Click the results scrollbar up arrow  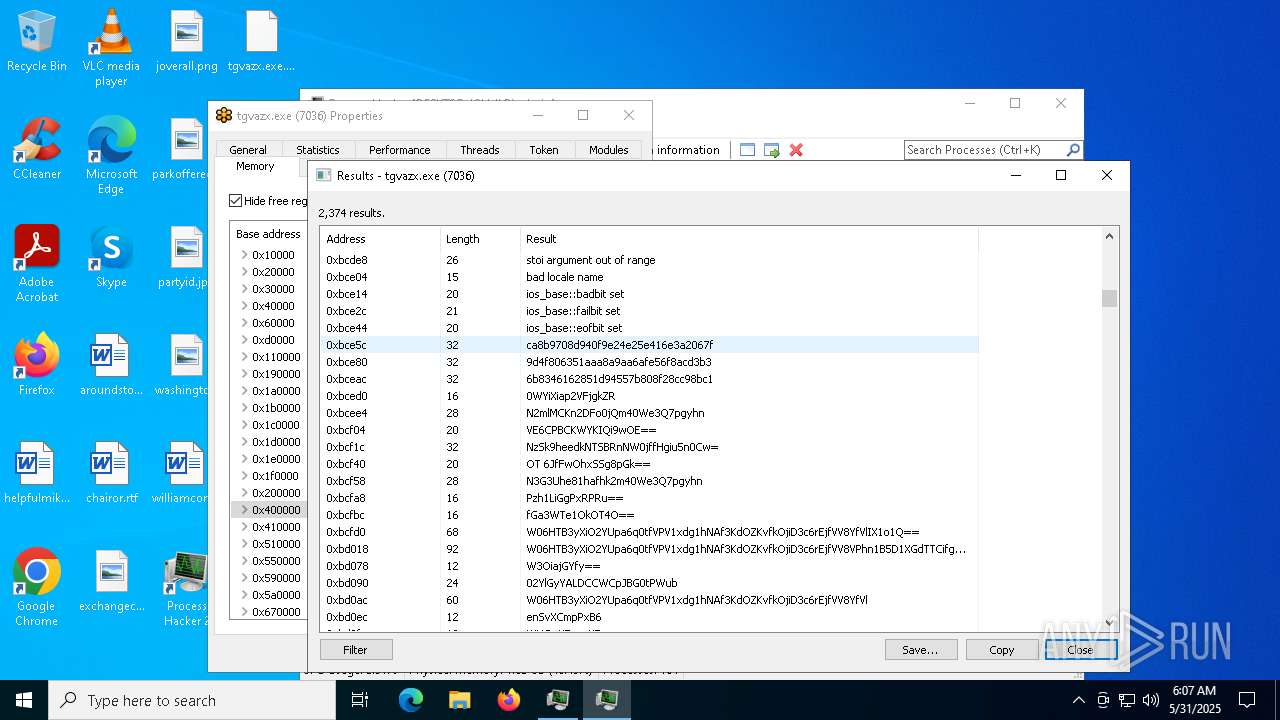tap(1109, 236)
